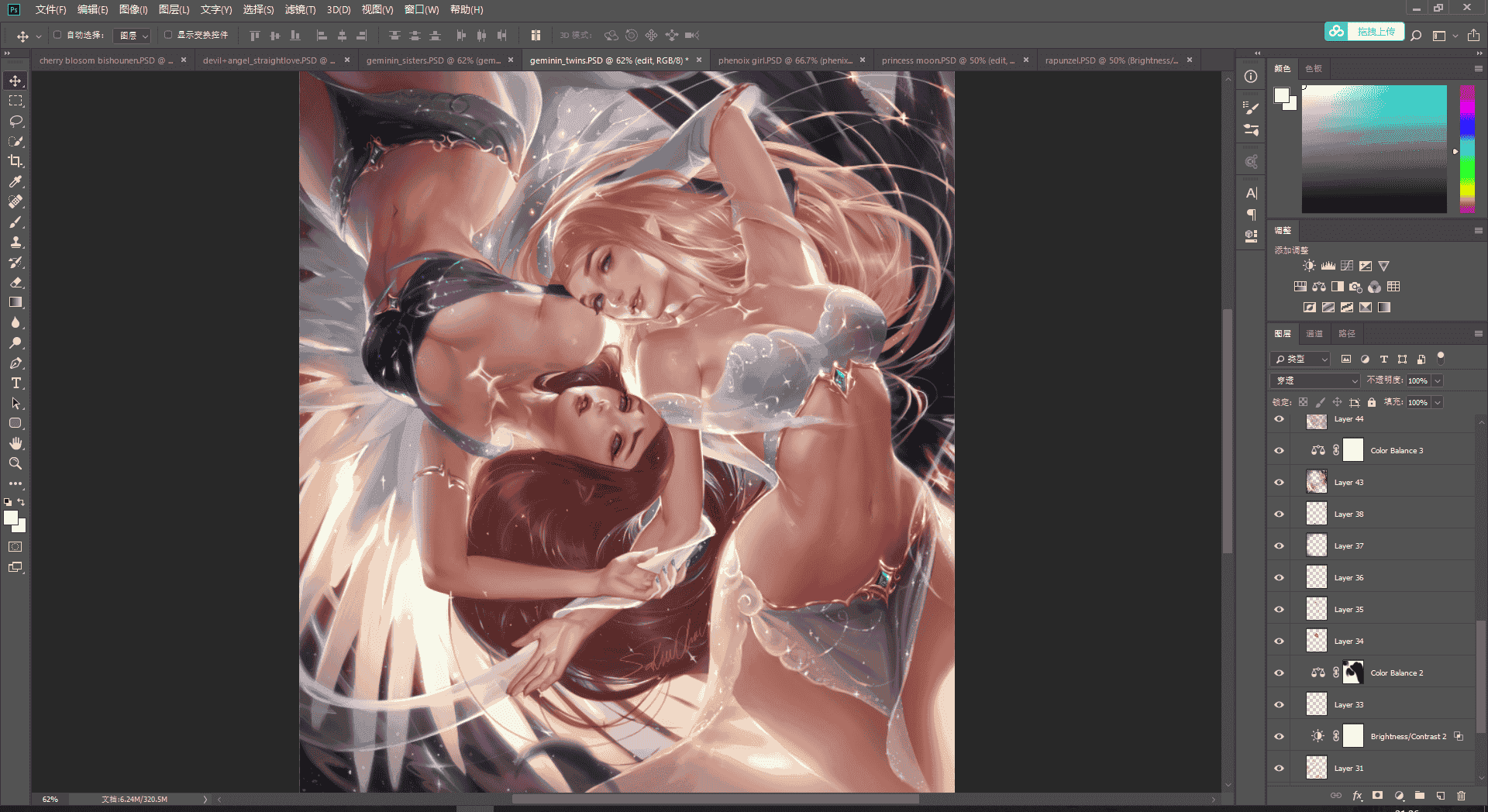
Task: Add a Levels adjustment
Action: pyautogui.click(x=1328, y=266)
